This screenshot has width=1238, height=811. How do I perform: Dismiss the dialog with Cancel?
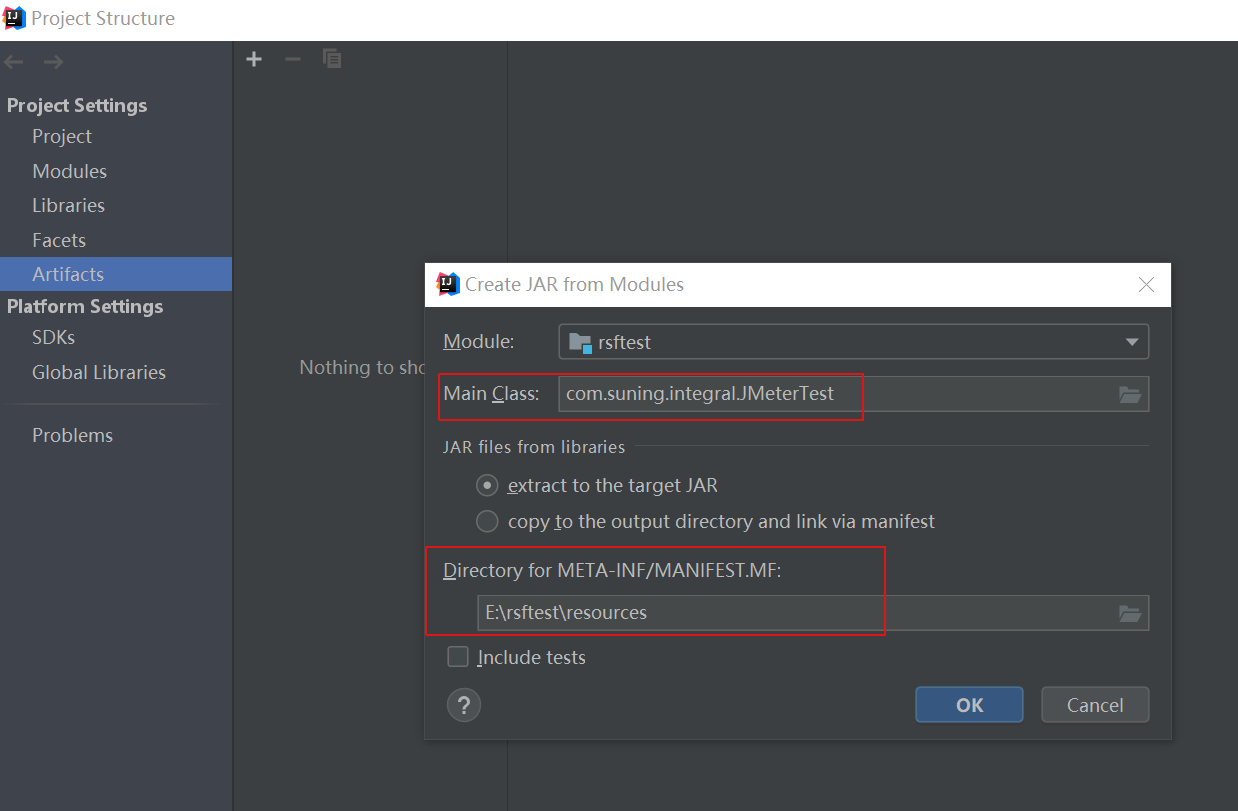click(x=1094, y=704)
